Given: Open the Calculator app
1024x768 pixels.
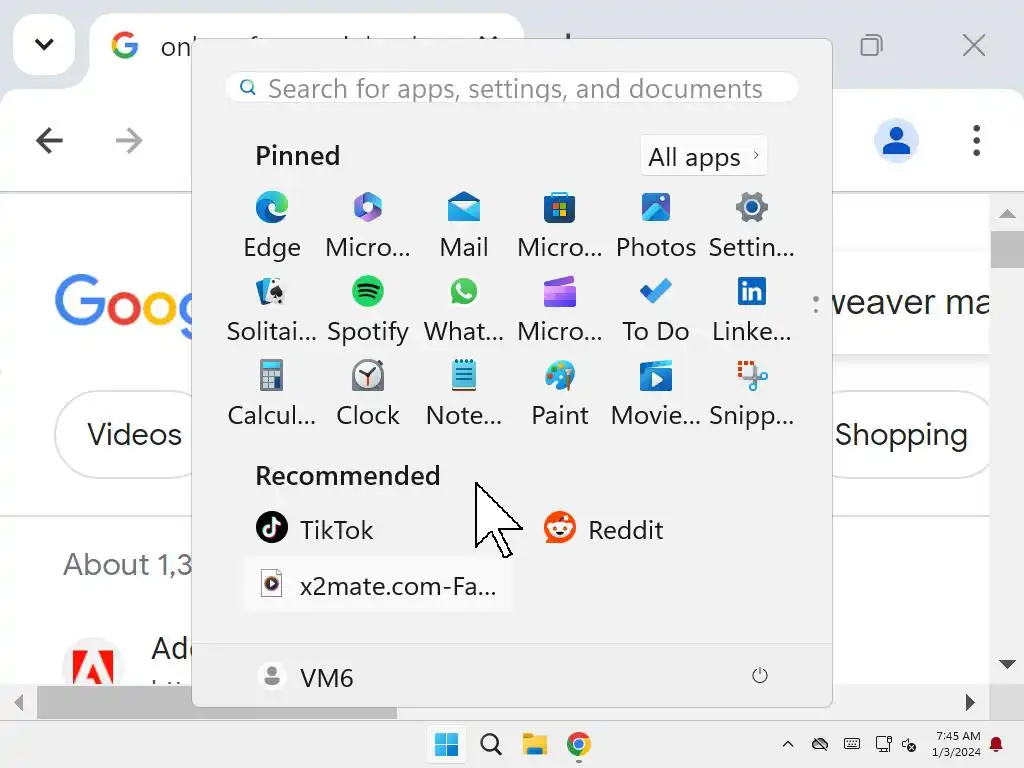Looking at the screenshot, I should (x=272, y=393).
